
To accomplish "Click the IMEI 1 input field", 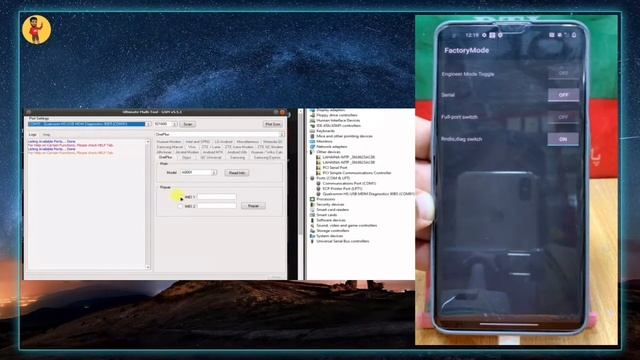I will (217, 197).
